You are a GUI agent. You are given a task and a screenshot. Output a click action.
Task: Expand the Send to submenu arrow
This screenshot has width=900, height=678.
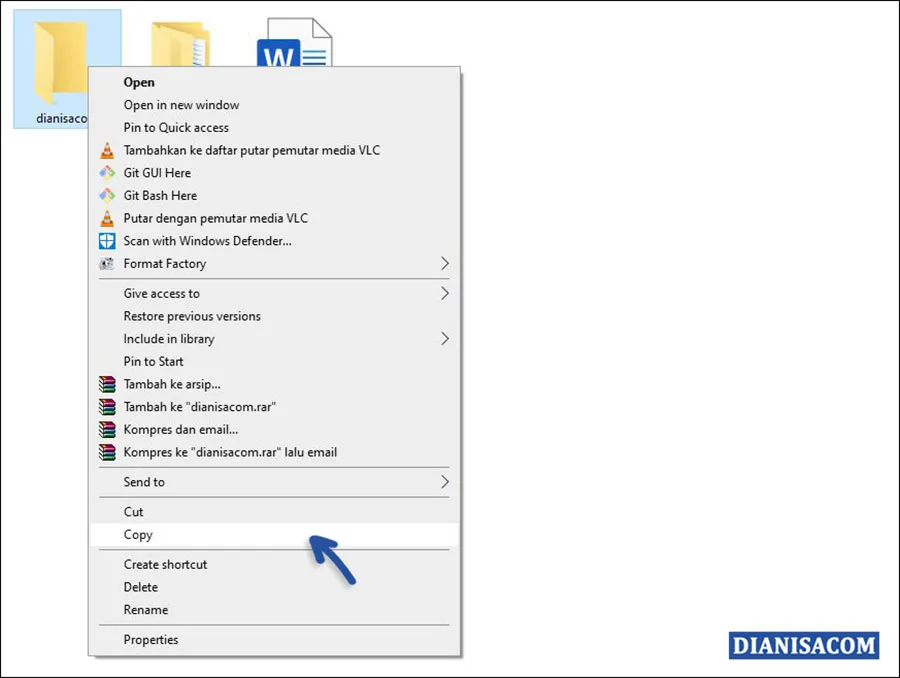[x=446, y=481]
